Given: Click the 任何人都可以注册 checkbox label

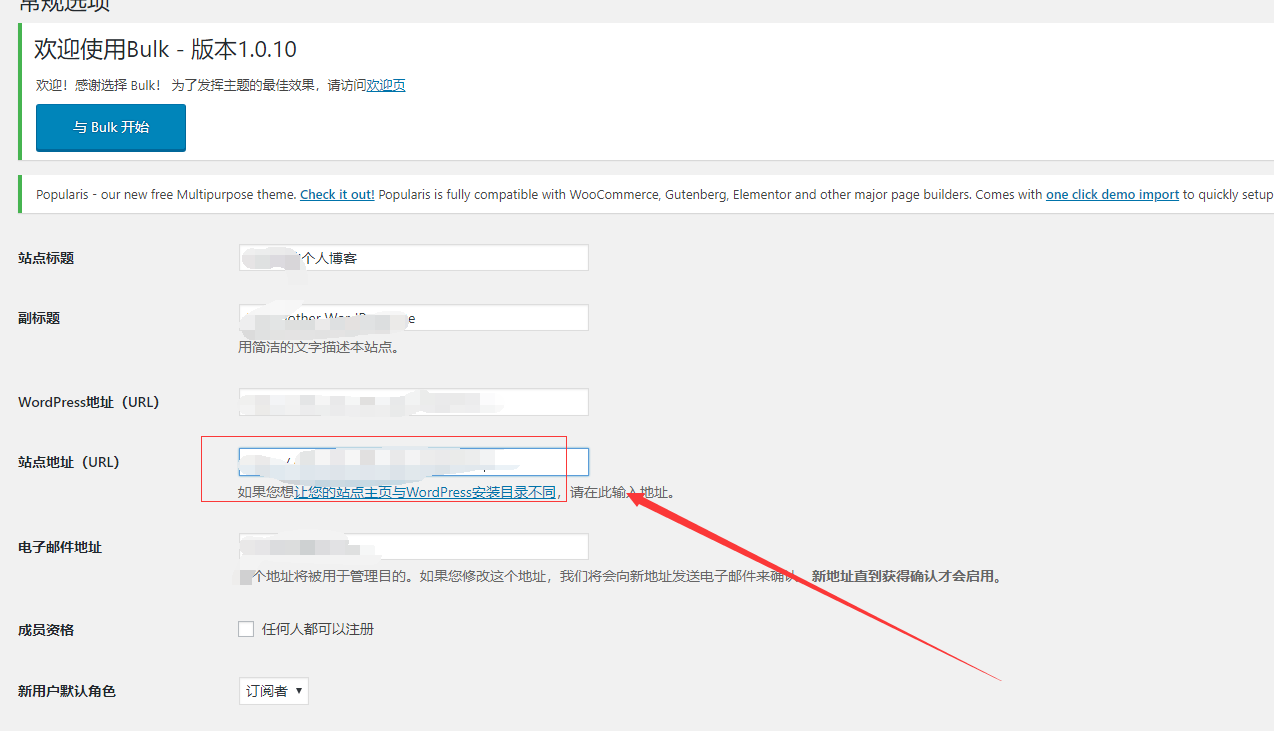Looking at the screenshot, I should [x=318, y=629].
